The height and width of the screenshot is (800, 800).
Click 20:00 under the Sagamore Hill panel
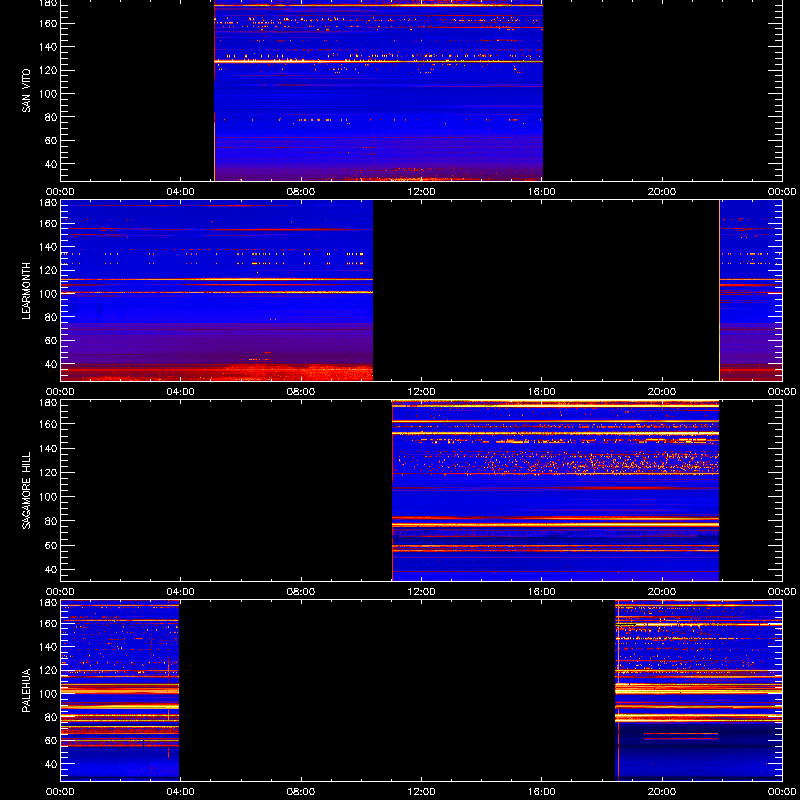point(662,592)
